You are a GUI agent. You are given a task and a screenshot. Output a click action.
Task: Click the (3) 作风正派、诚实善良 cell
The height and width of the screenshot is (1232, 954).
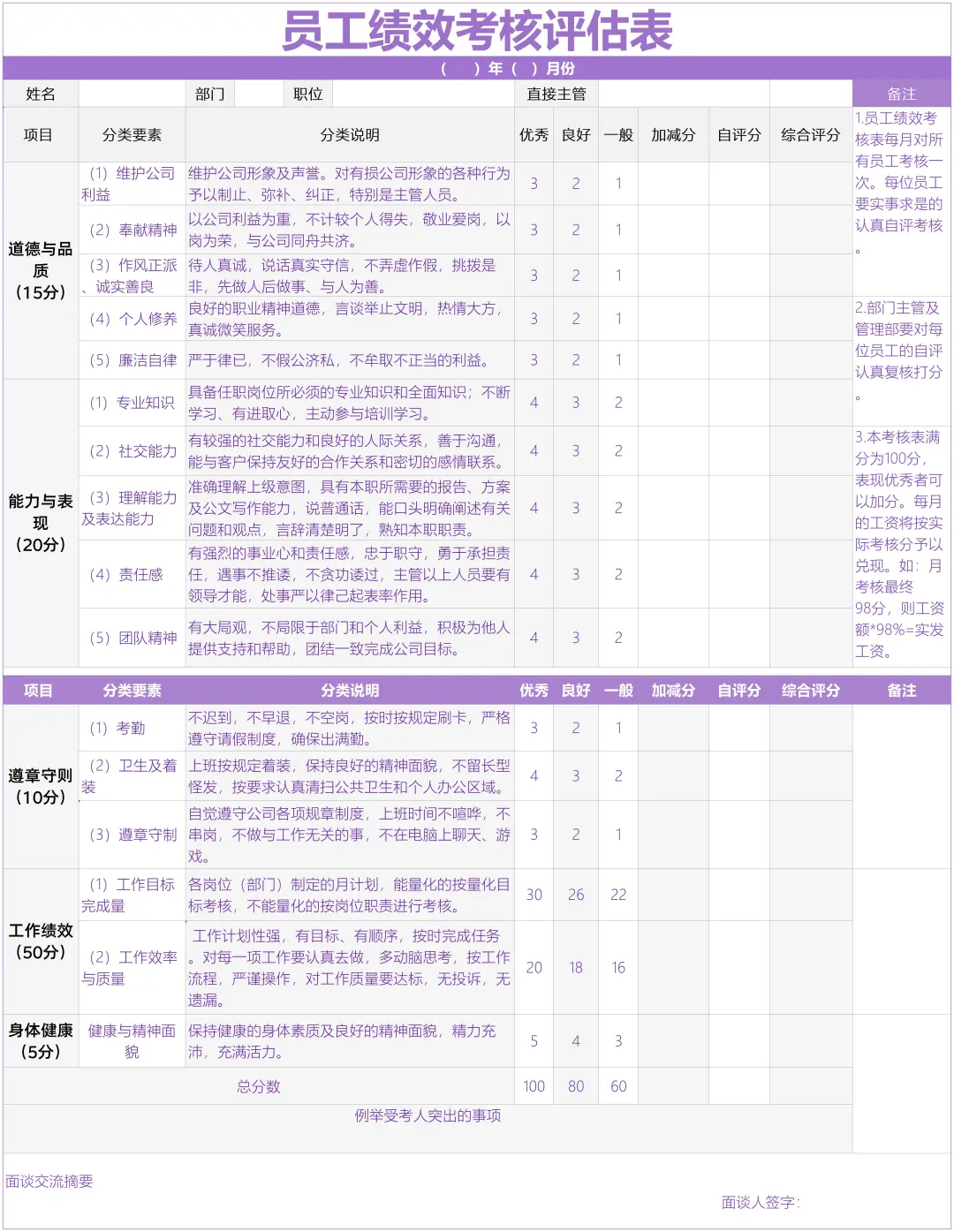coord(132,276)
